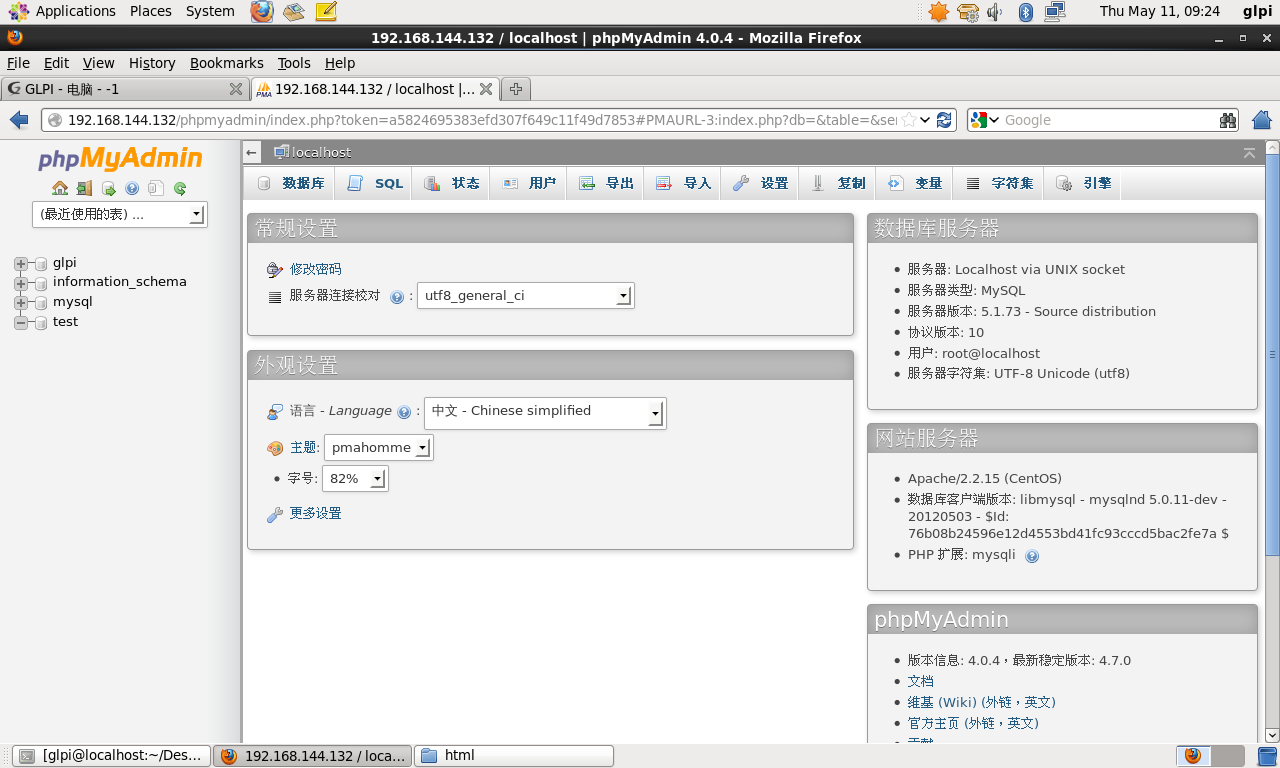The image size is (1280, 768).
Task: Open the 官方主页 official homepage link
Action: 973,723
